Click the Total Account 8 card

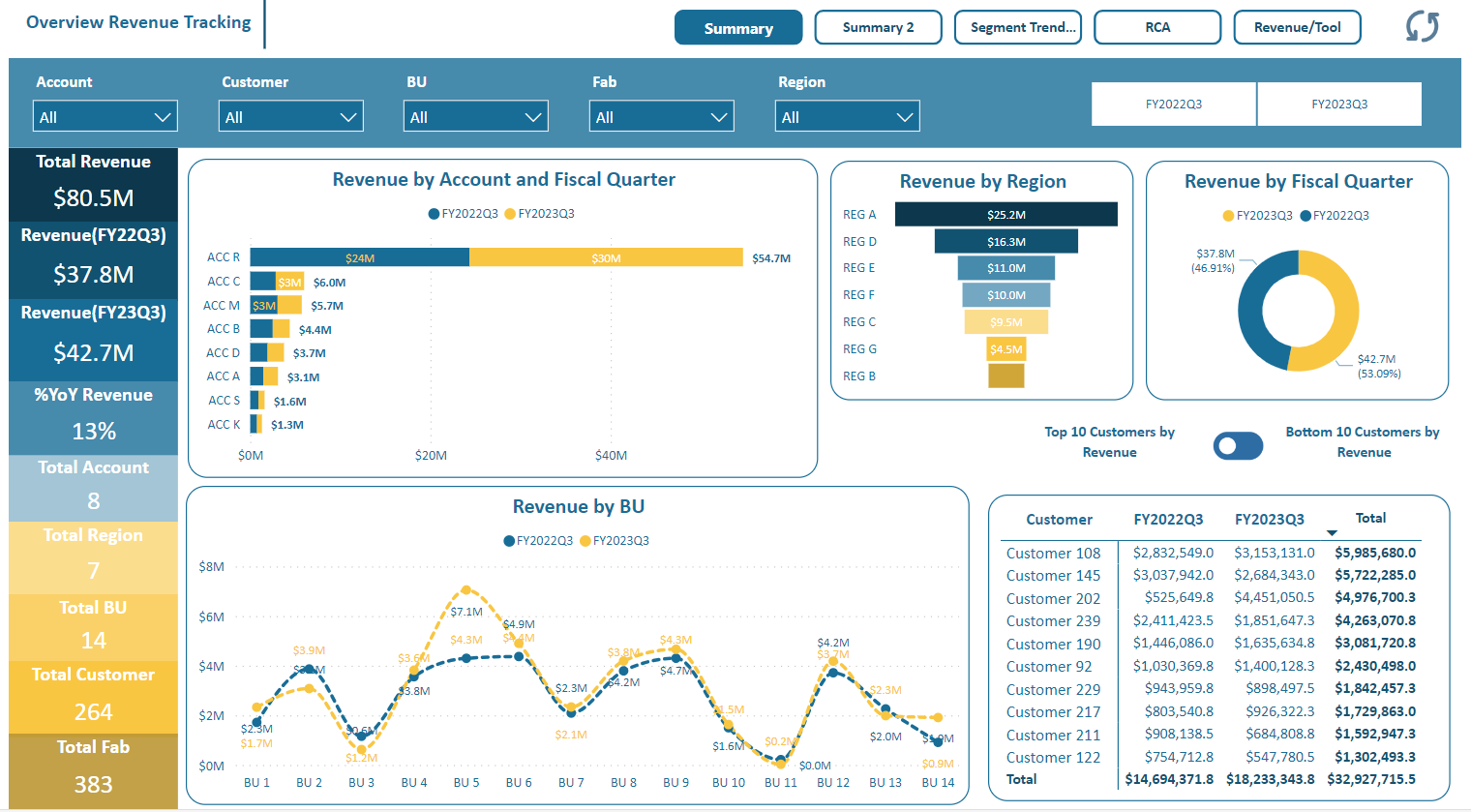[94, 488]
